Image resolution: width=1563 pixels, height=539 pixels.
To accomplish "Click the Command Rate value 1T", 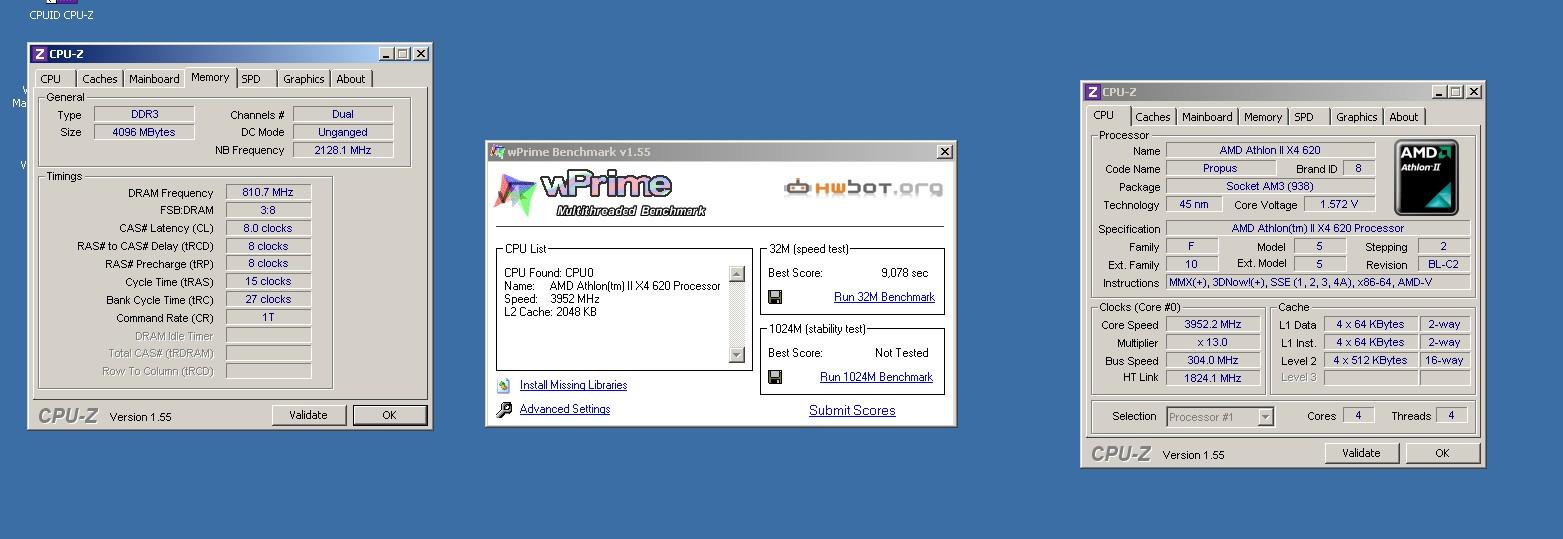I will (x=268, y=318).
